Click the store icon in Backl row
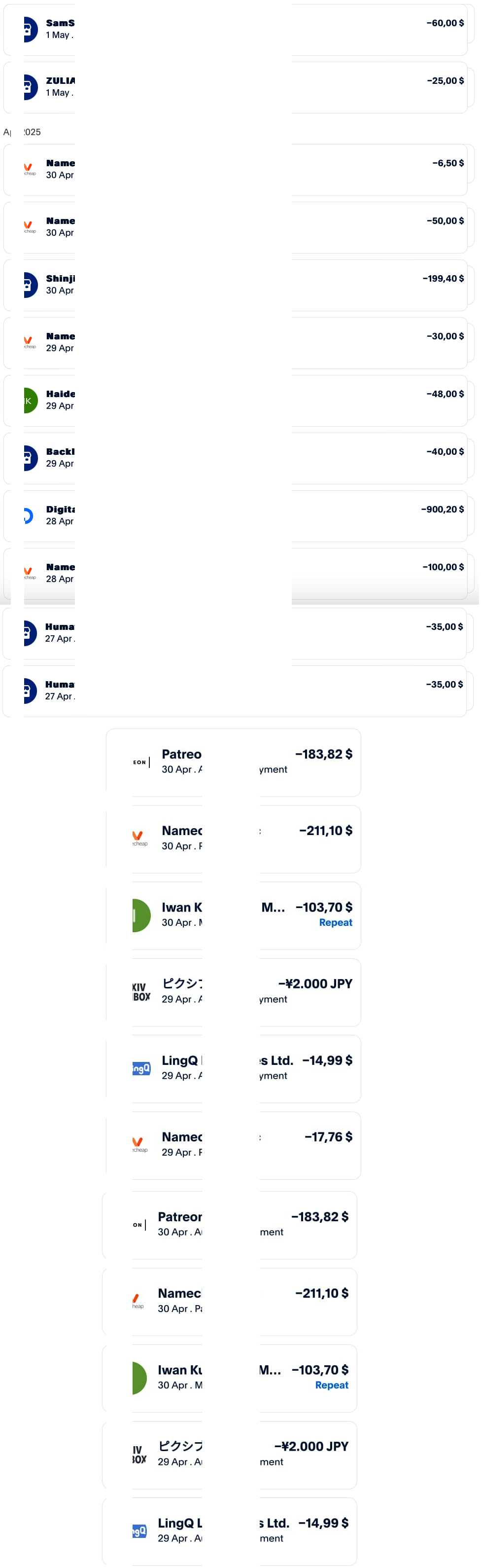The height and width of the screenshot is (1568, 481). pyautogui.click(x=30, y=458)
